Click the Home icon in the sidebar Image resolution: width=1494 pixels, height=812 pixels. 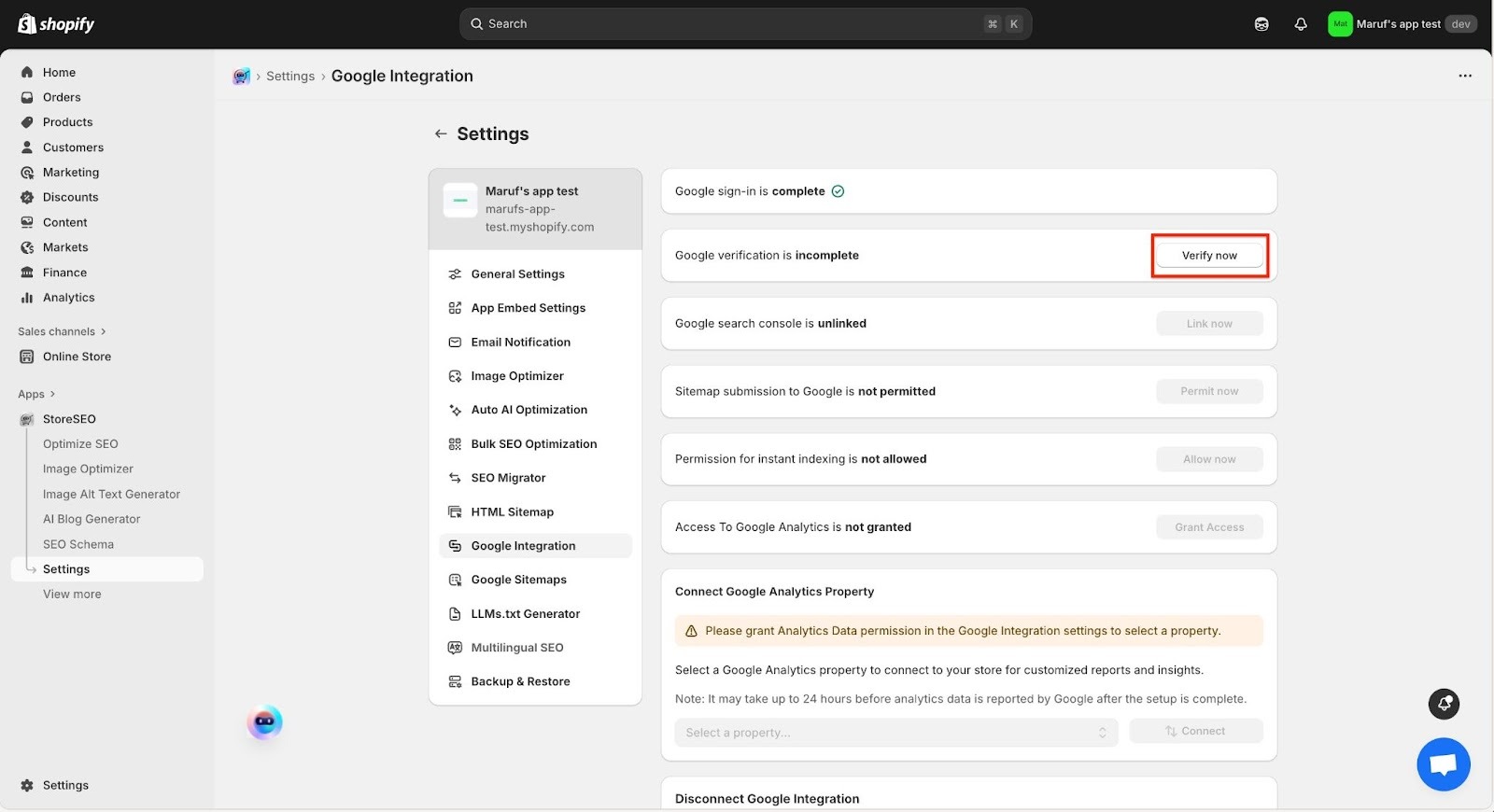click(27, 72)
